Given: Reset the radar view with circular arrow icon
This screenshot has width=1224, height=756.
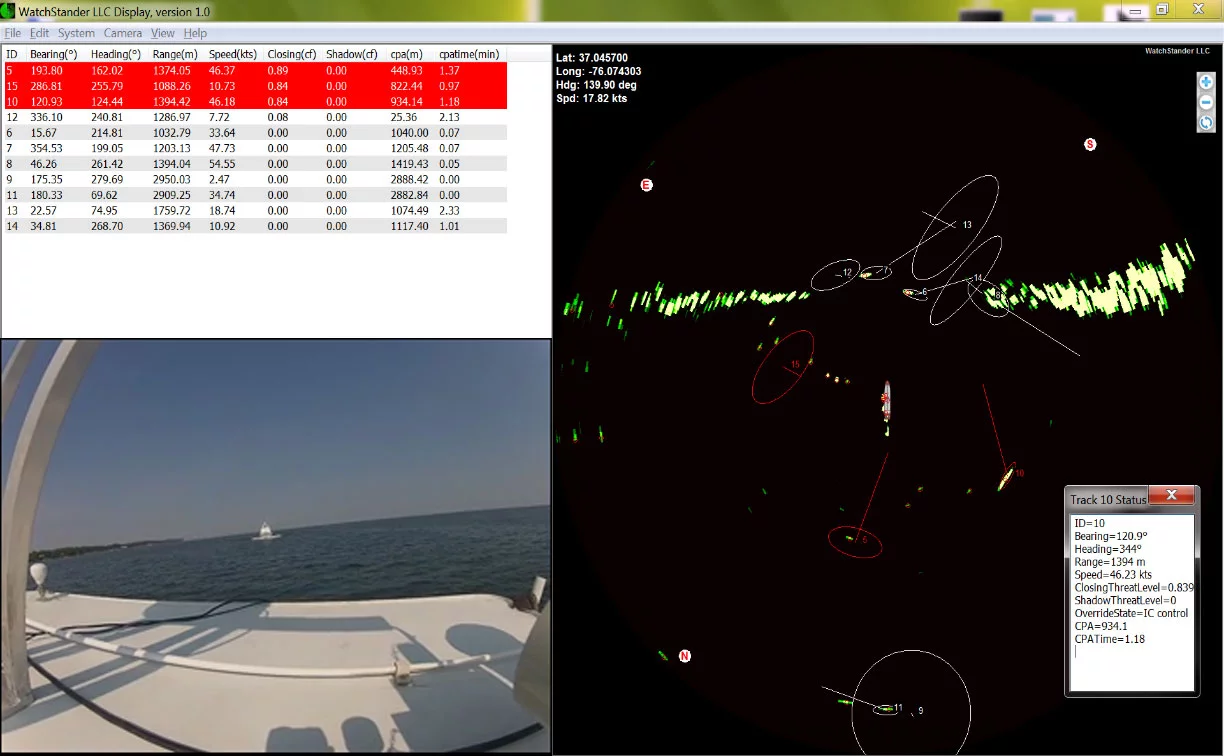Looking at the screenshot, I should point(1205,122).
